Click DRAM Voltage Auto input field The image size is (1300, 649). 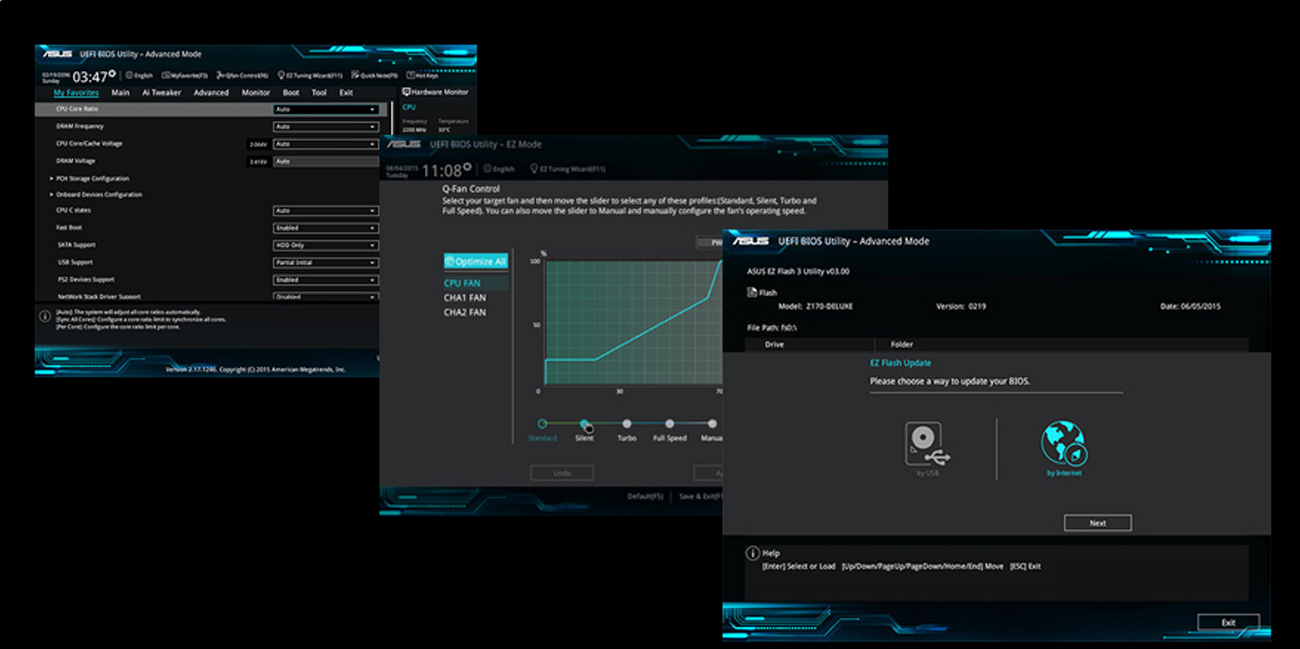326,160
